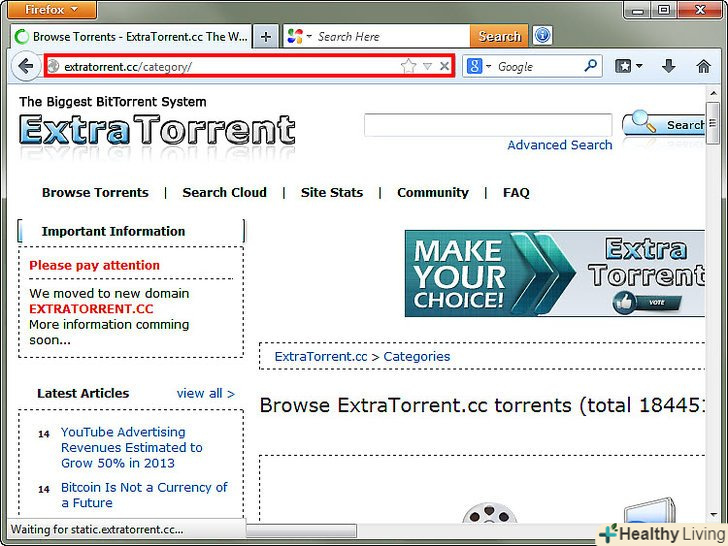Open the Search Cloud menu item

[x=224, y=192]
